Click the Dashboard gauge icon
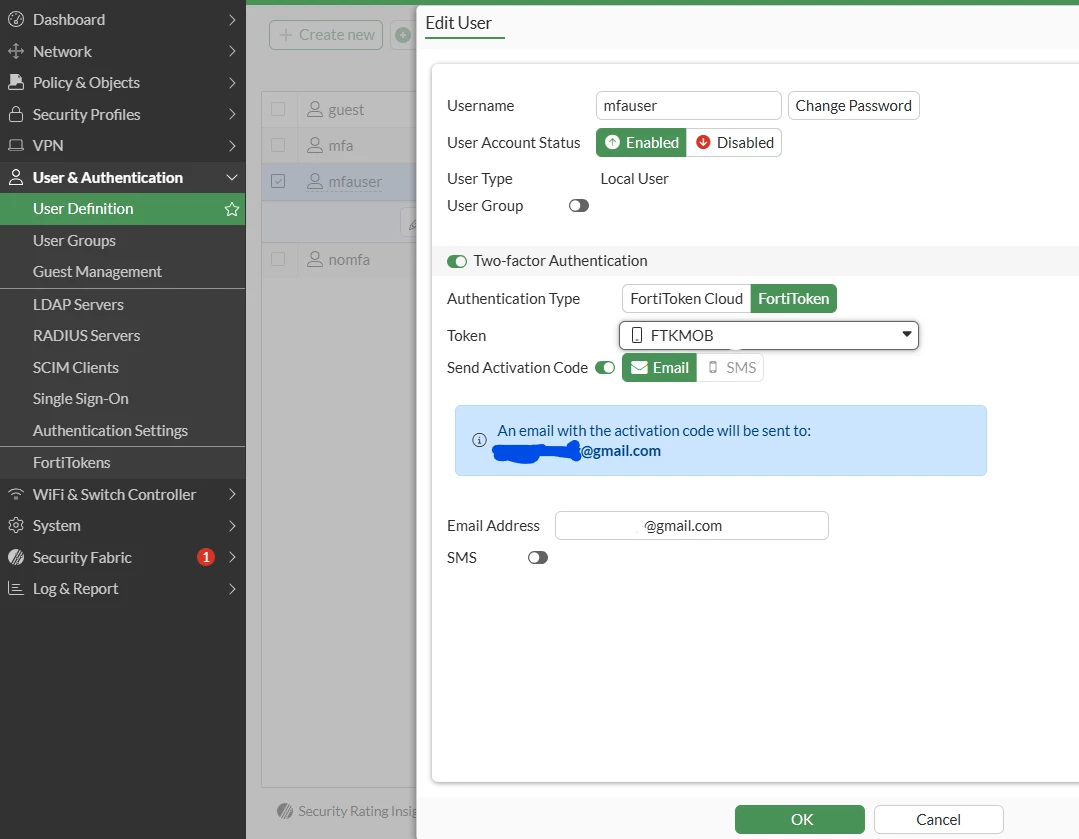 click(x=16, y=19)
